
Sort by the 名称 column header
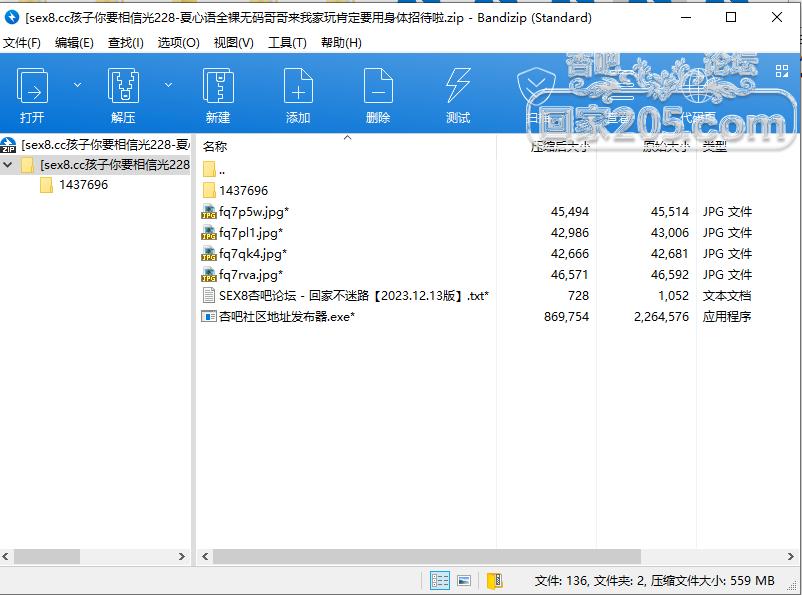tap(215, 147)
